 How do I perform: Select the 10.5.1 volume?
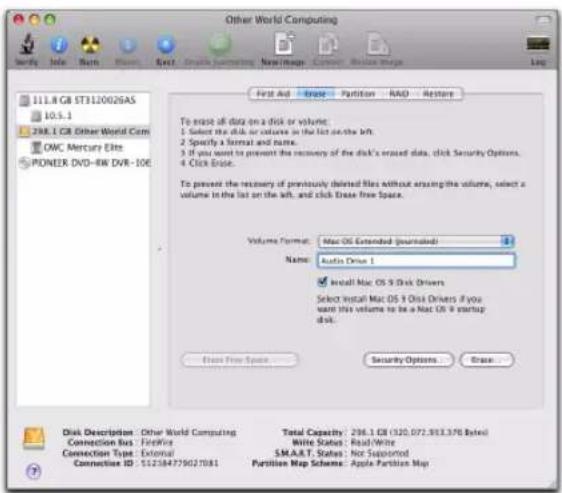pos(84,116)
